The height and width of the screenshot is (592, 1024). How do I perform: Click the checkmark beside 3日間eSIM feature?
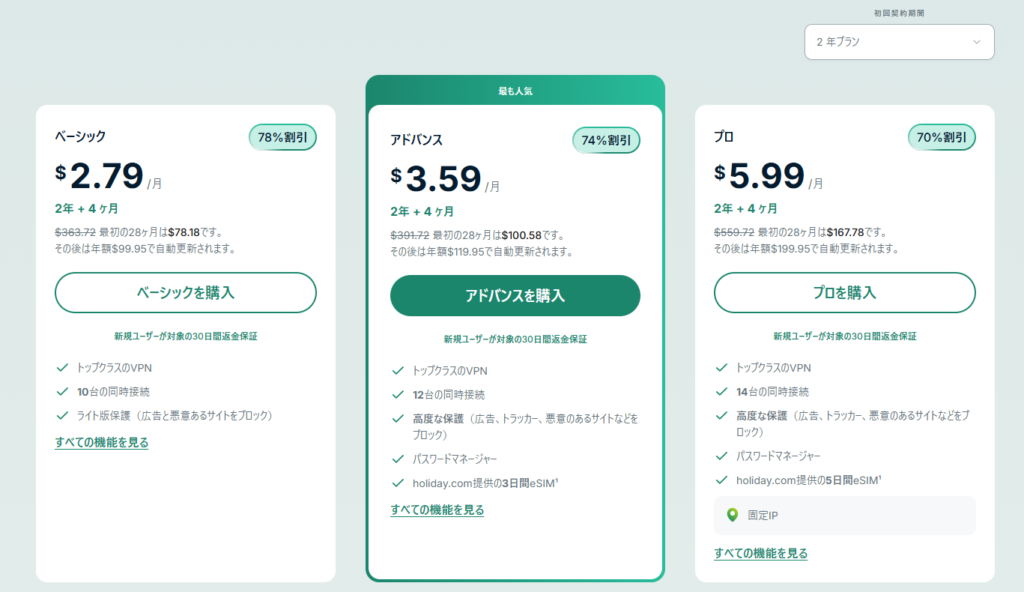pyautogui.click(x=397, y=484)
